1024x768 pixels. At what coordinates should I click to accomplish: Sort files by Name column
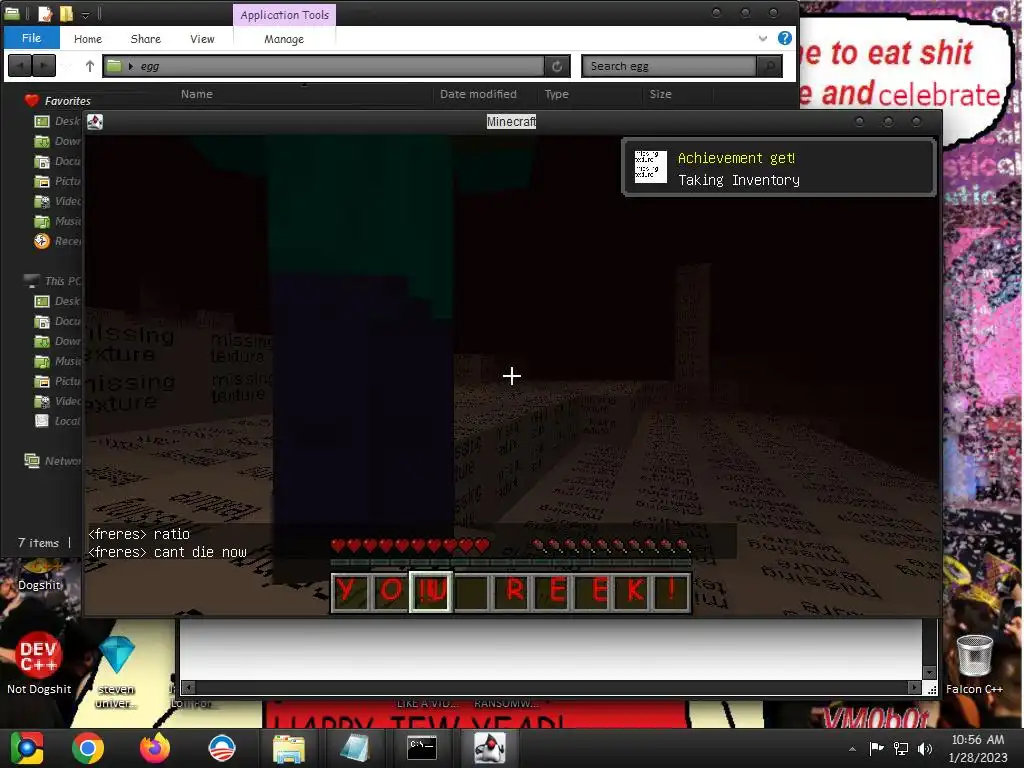pyautogui.click(x=197, y=94)
